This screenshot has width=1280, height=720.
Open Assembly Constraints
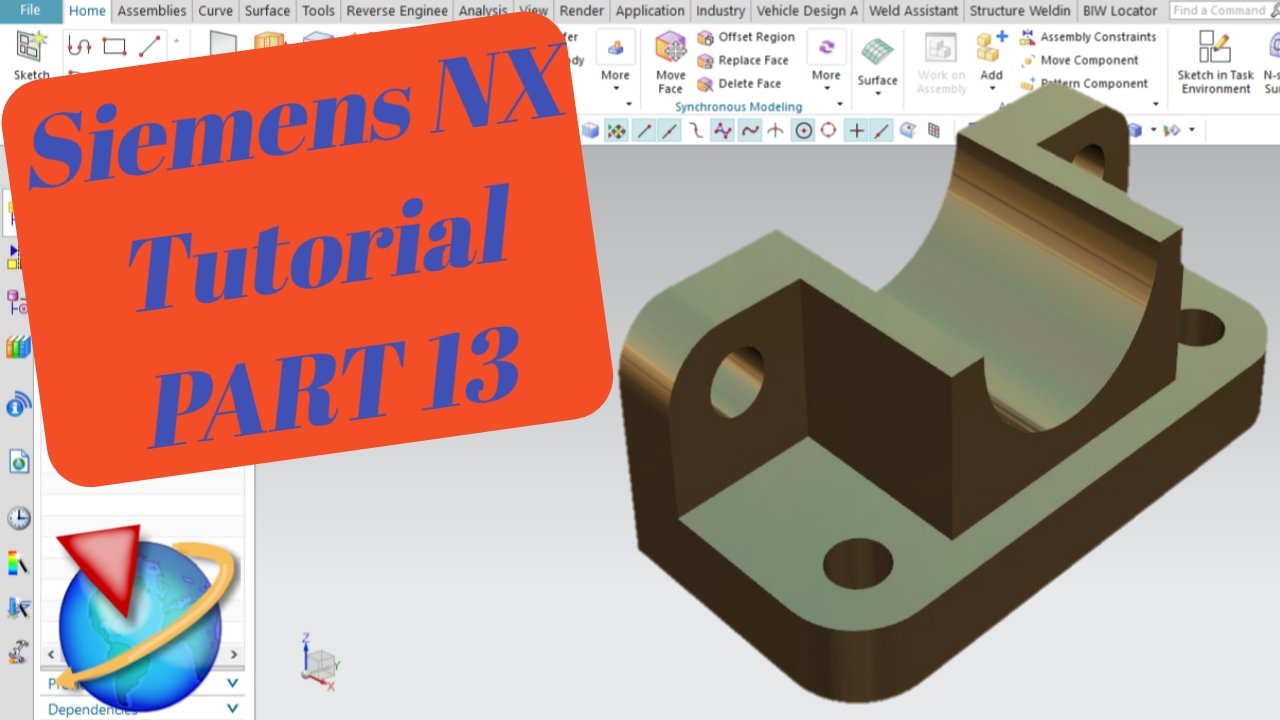[1087, 37]
